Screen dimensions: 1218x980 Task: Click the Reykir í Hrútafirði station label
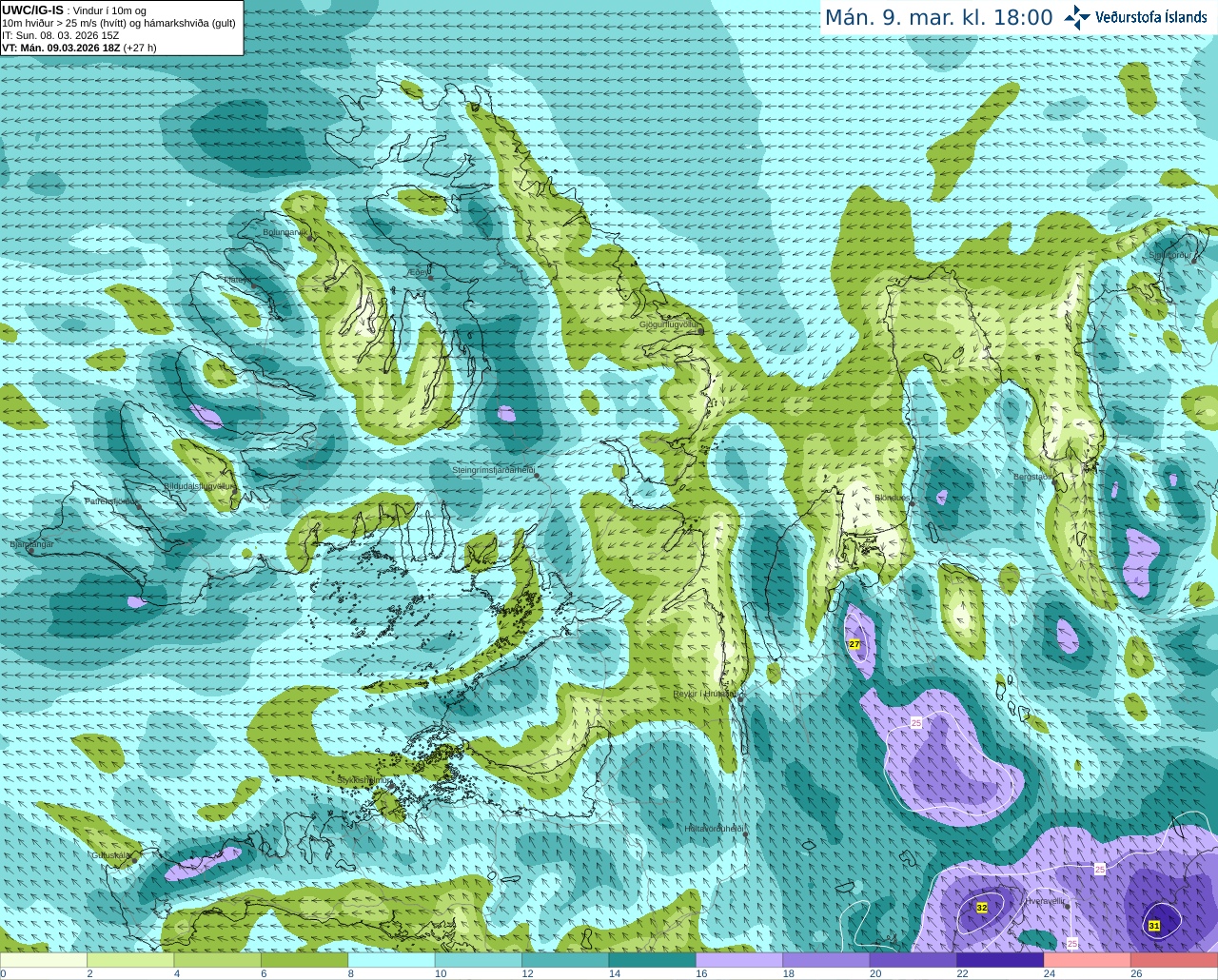click(706, 694)
